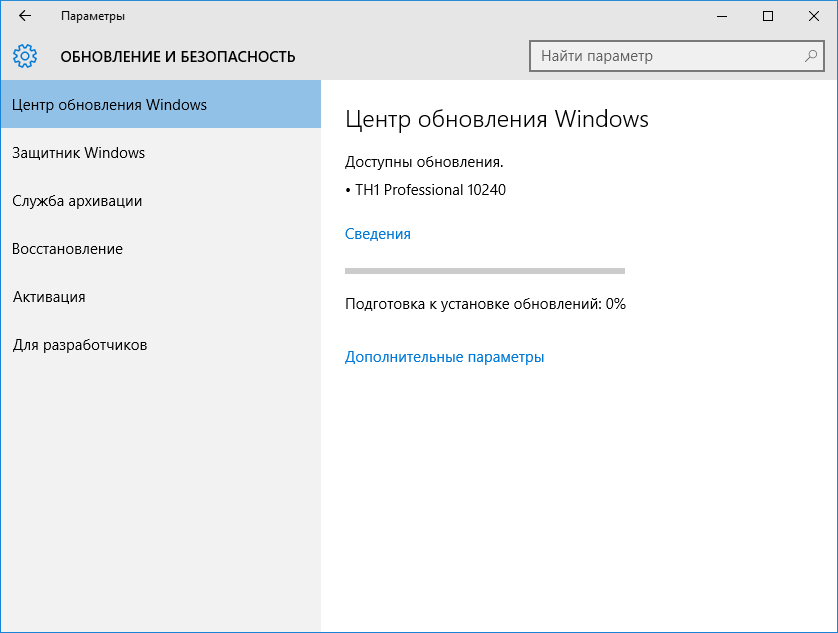Open 'Для разработчиков' section
Screen dimensions: 838x633
[x=161, y=345]
